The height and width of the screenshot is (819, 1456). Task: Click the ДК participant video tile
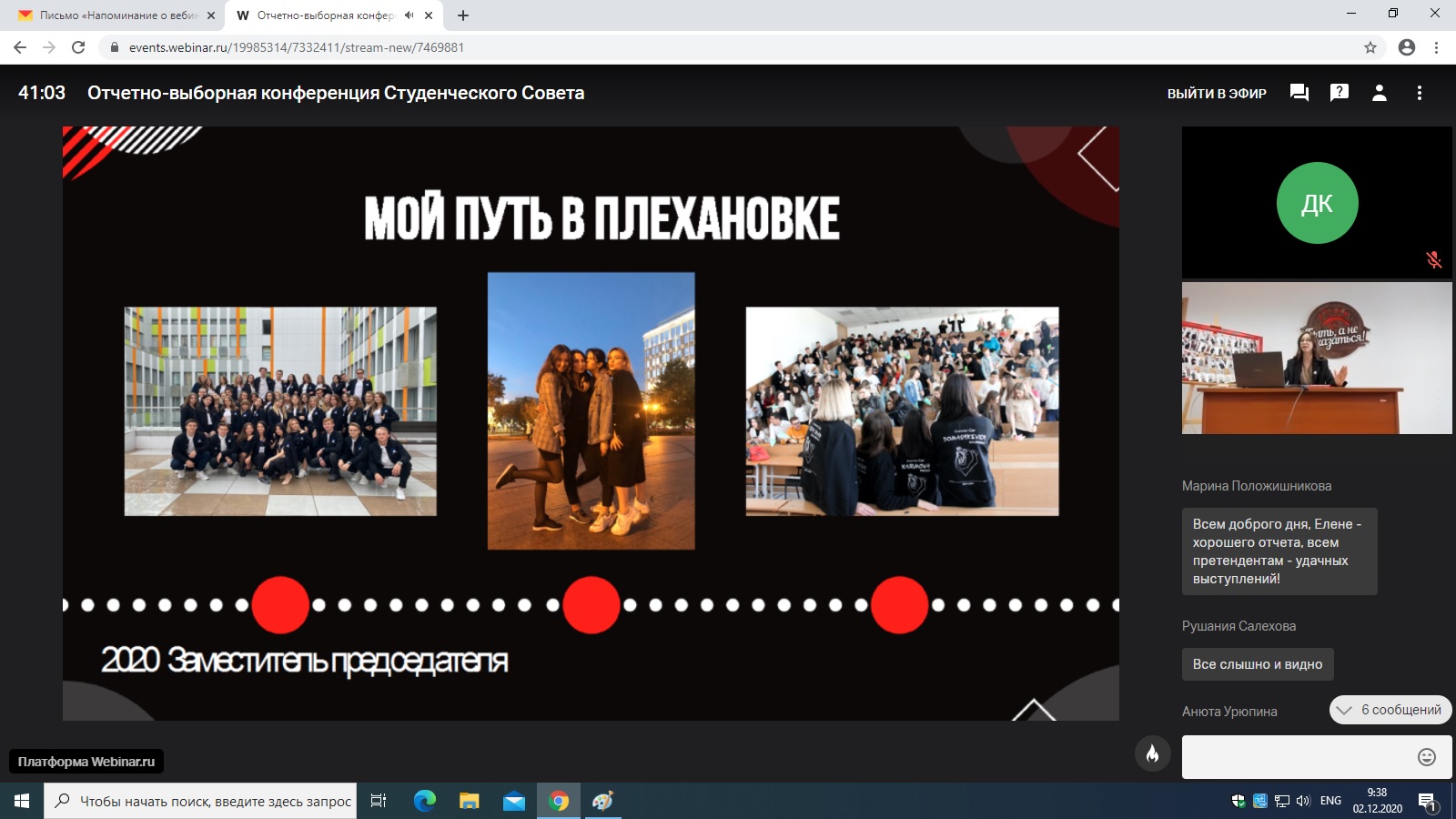1317,202
